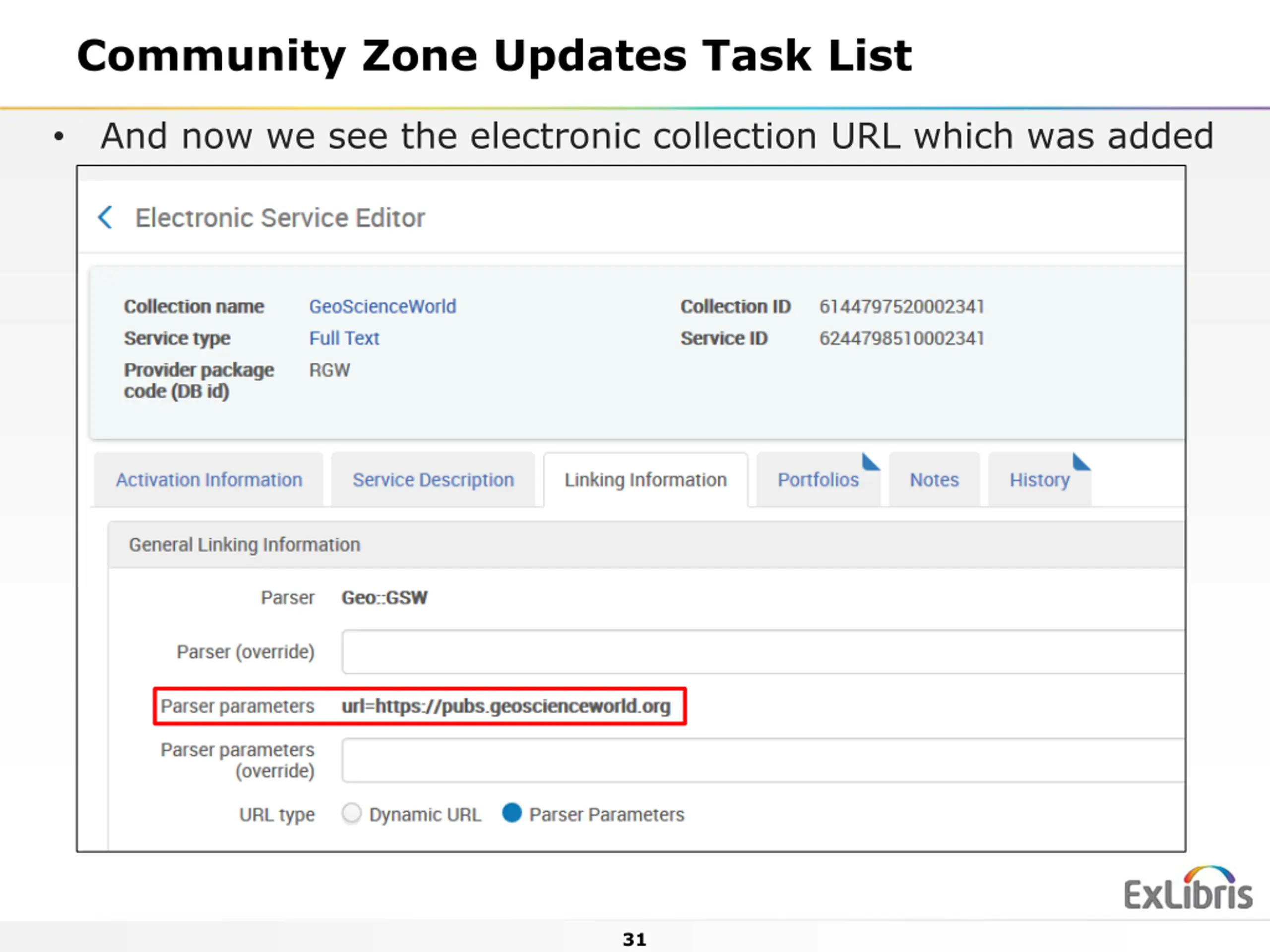The image size is (1270, 952).
Task: Open the GeoScienceWorld collection link
Action: click(382, 306)
